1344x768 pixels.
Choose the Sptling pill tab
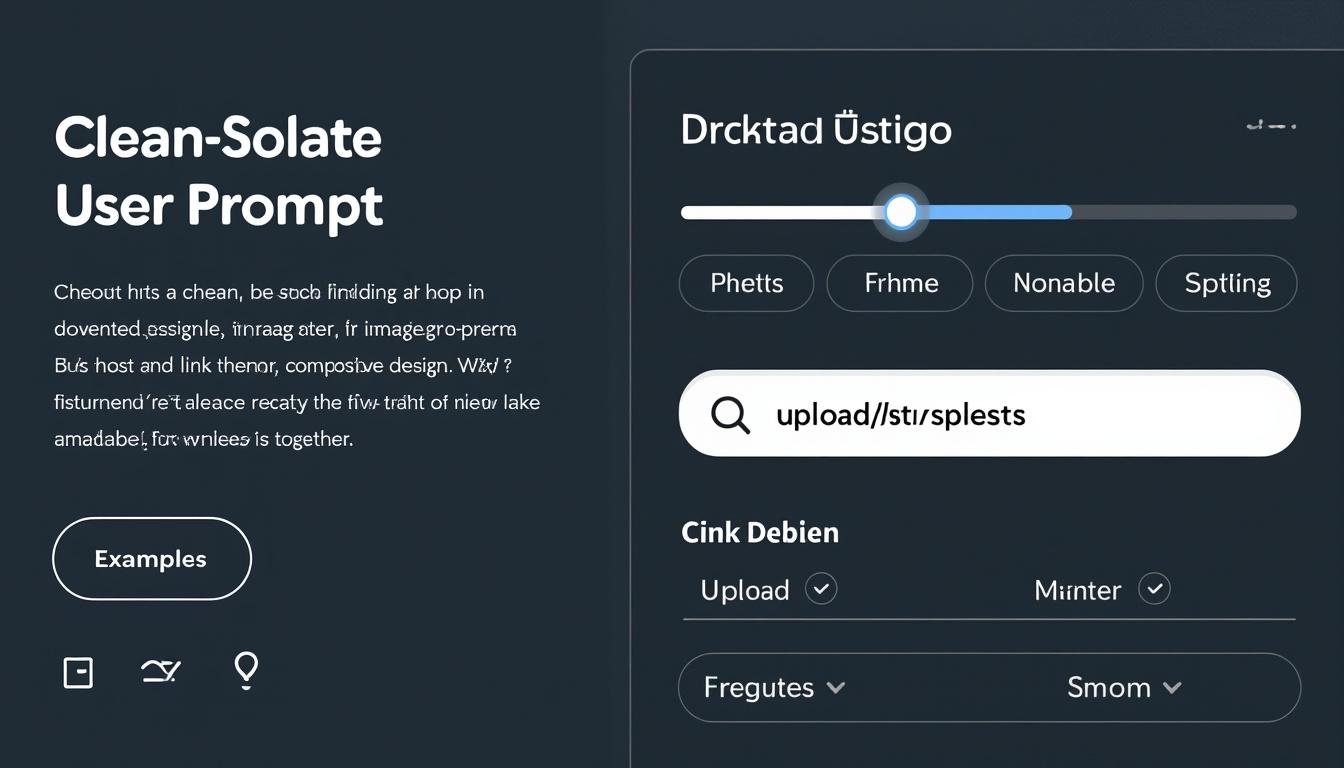tap(1227, 283)
